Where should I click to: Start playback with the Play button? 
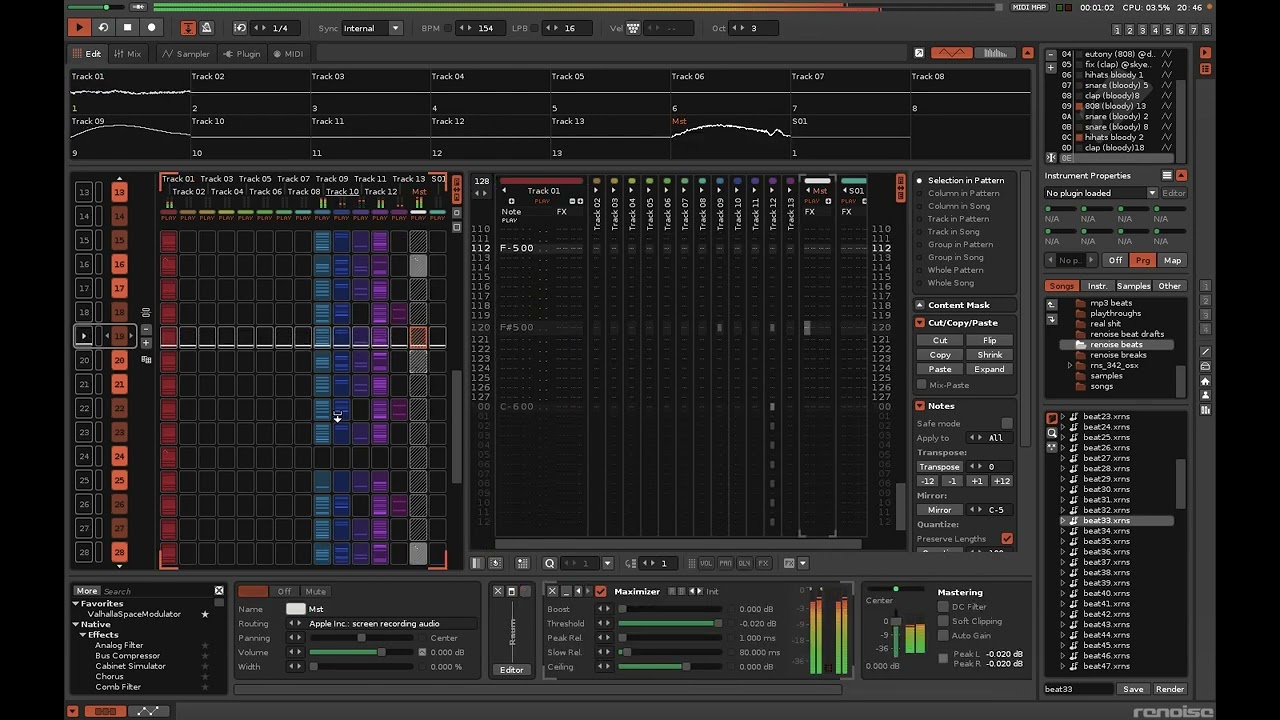[x=79, y=28]
